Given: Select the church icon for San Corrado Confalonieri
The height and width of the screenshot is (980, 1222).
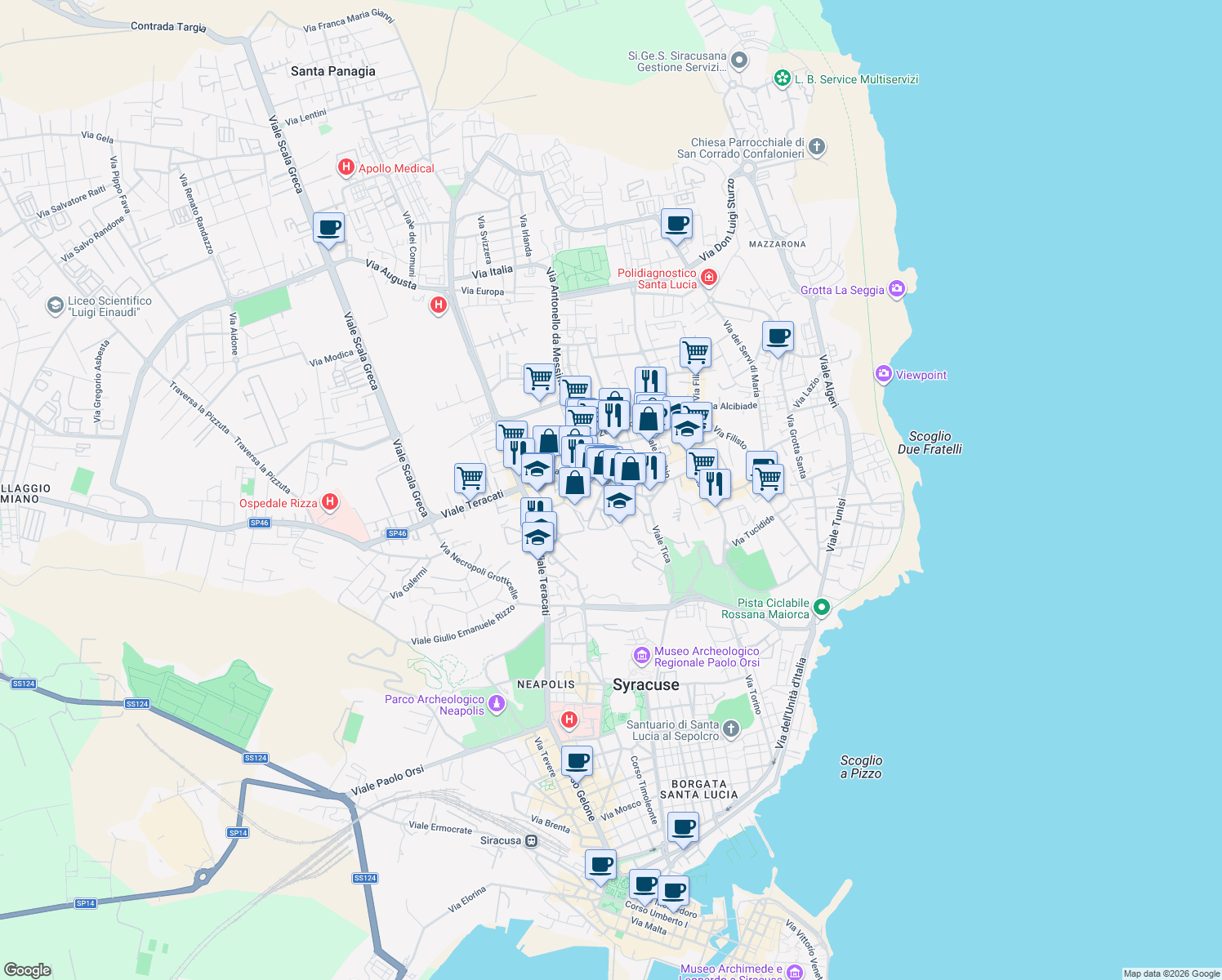Looking at the screenshot, I should pyautogui.click(x=815, y=146).
